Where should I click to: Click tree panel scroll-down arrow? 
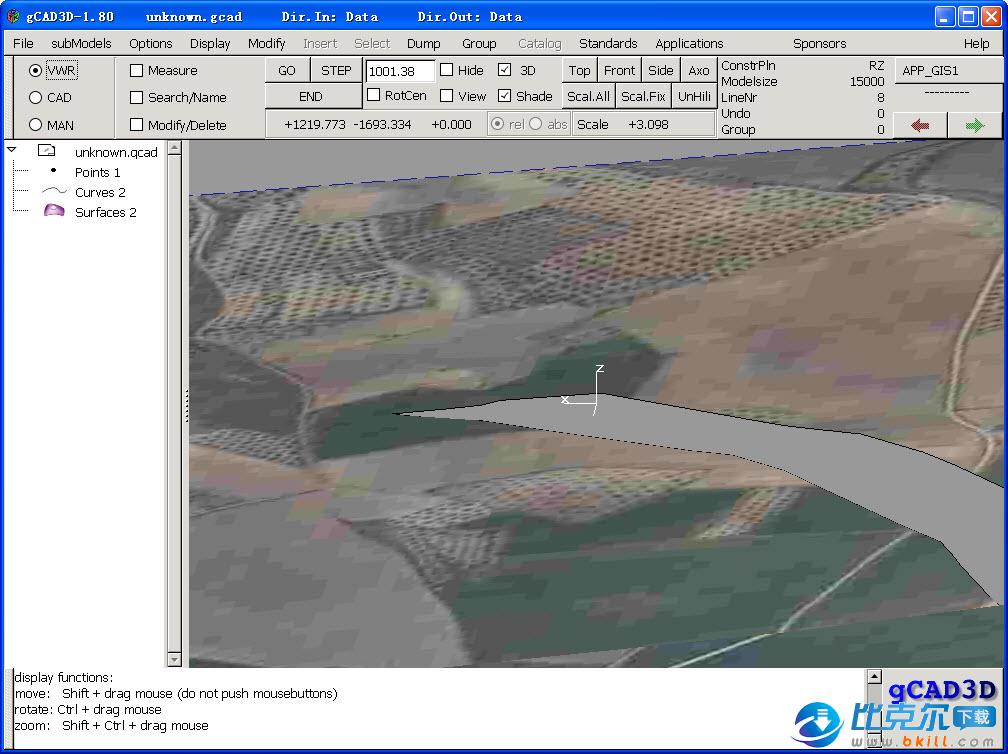coord(175,659)
